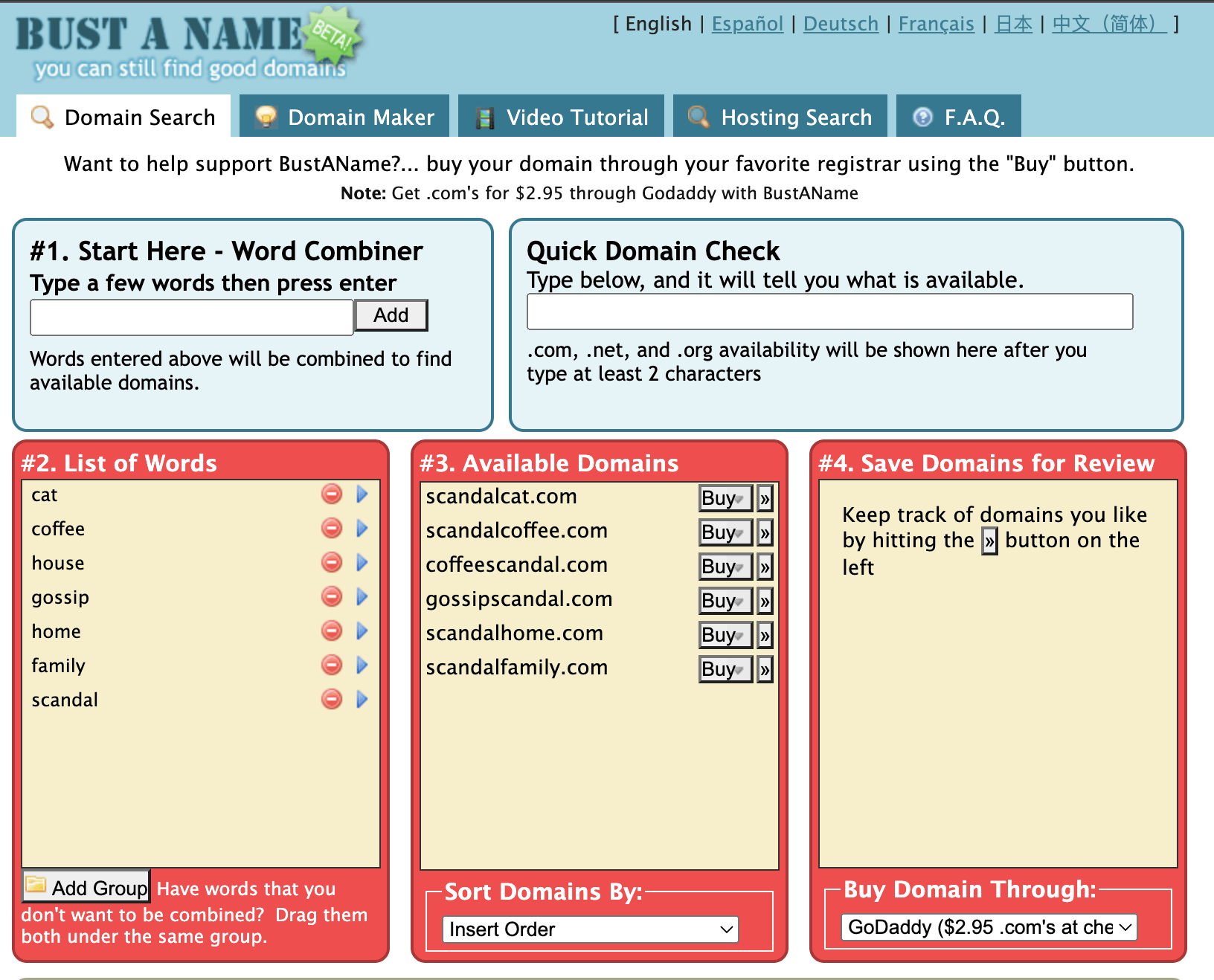This screenshot has width=1214, height=980.
Task: Save scandalcat.com for review
Action: pyautogui.click(x=765, y=498)
